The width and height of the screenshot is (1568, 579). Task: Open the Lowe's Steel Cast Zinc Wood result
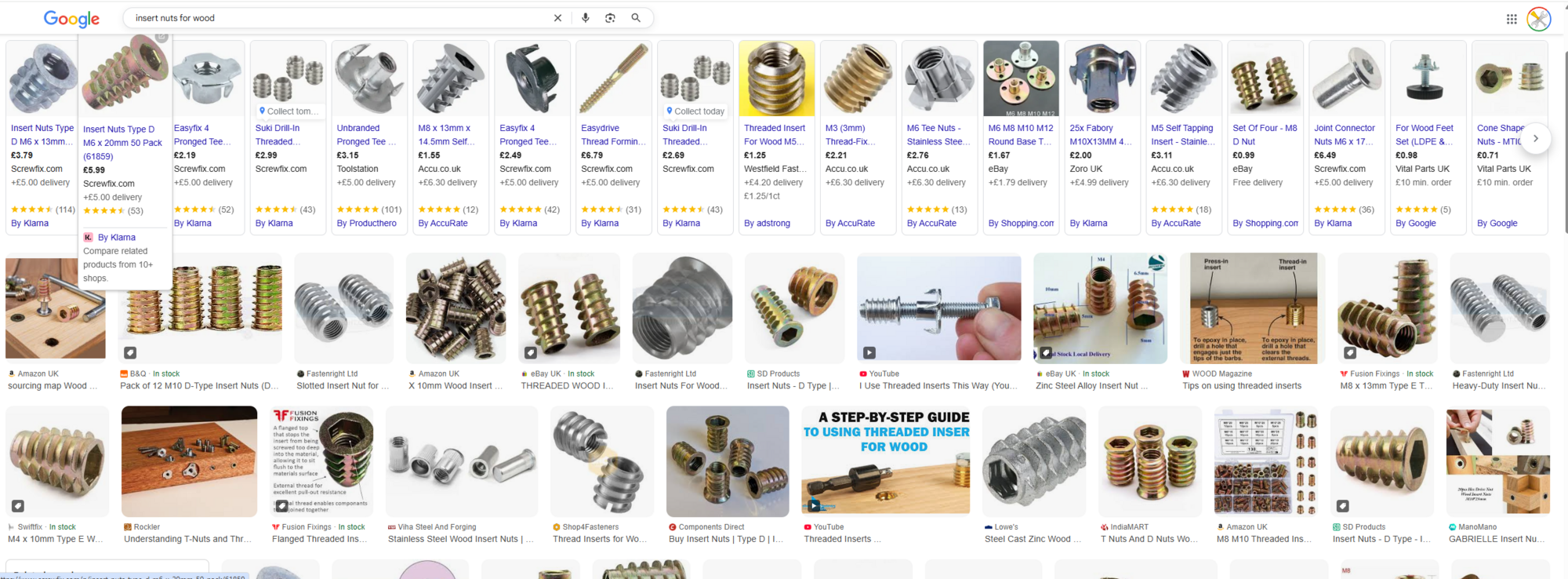(x=1033, y=461)
